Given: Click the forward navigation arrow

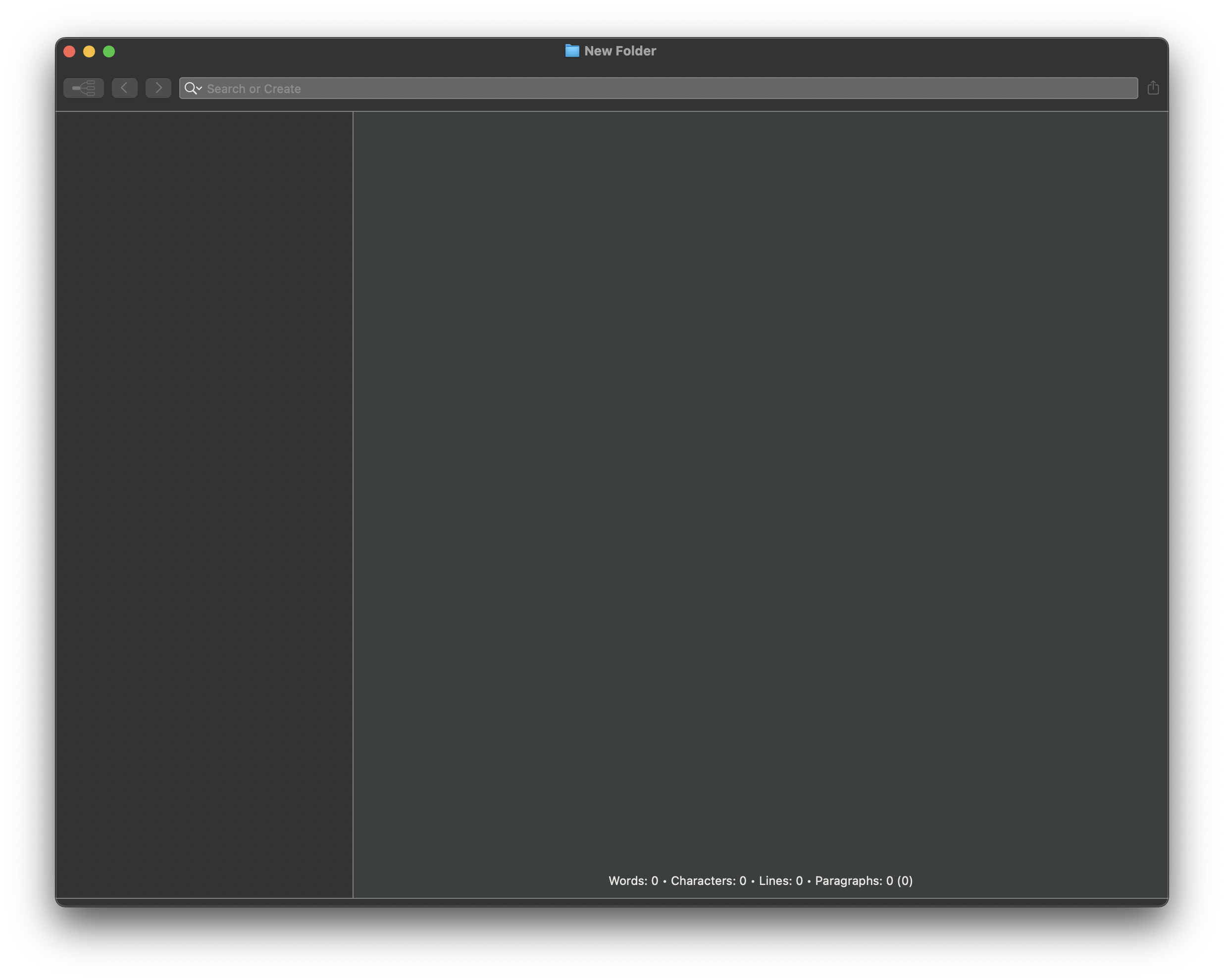Looking at the screenshot, I should pos(158,88).
